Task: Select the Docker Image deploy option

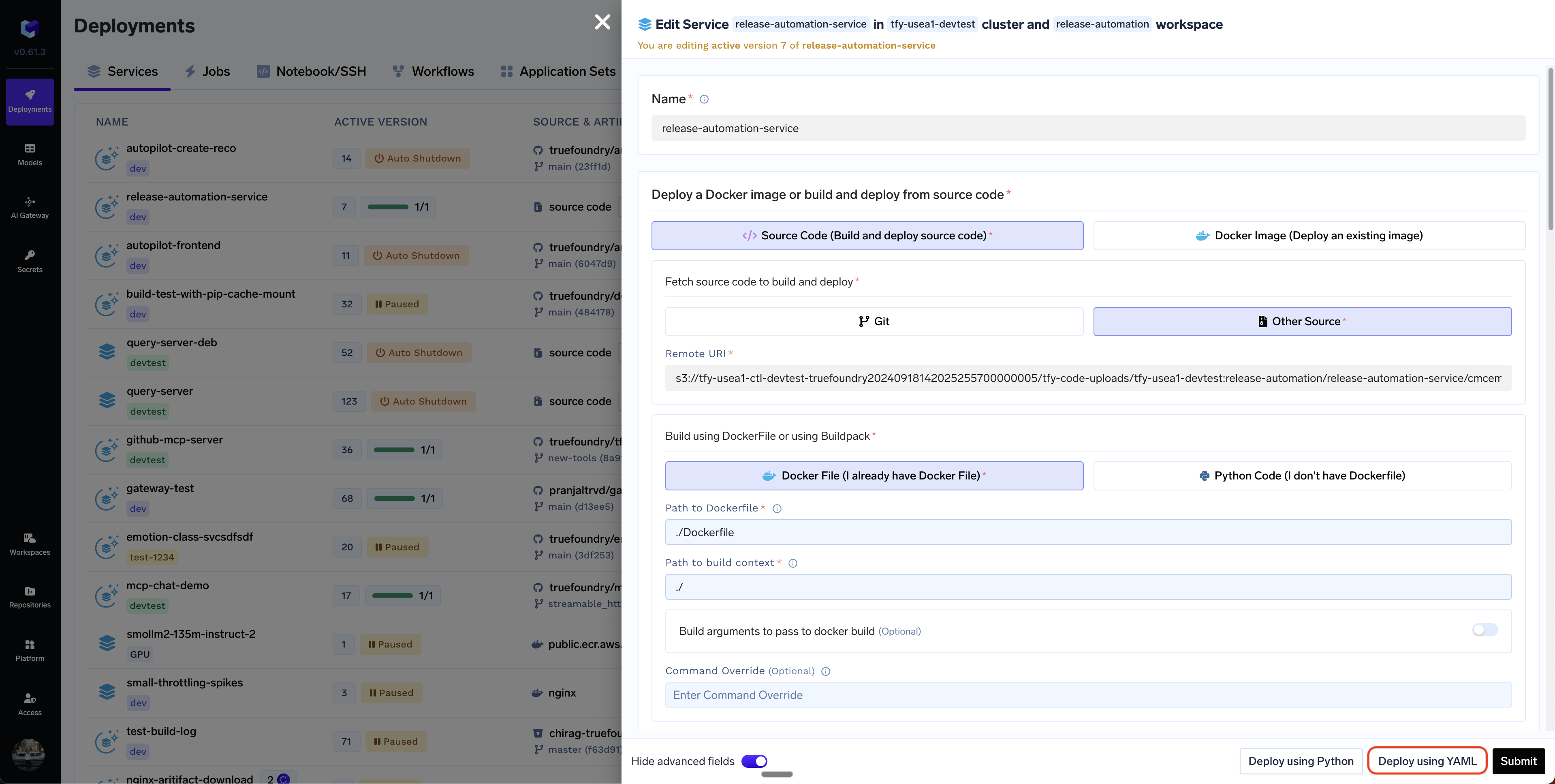Action: pyautogui.click(x=1309, y=235)
